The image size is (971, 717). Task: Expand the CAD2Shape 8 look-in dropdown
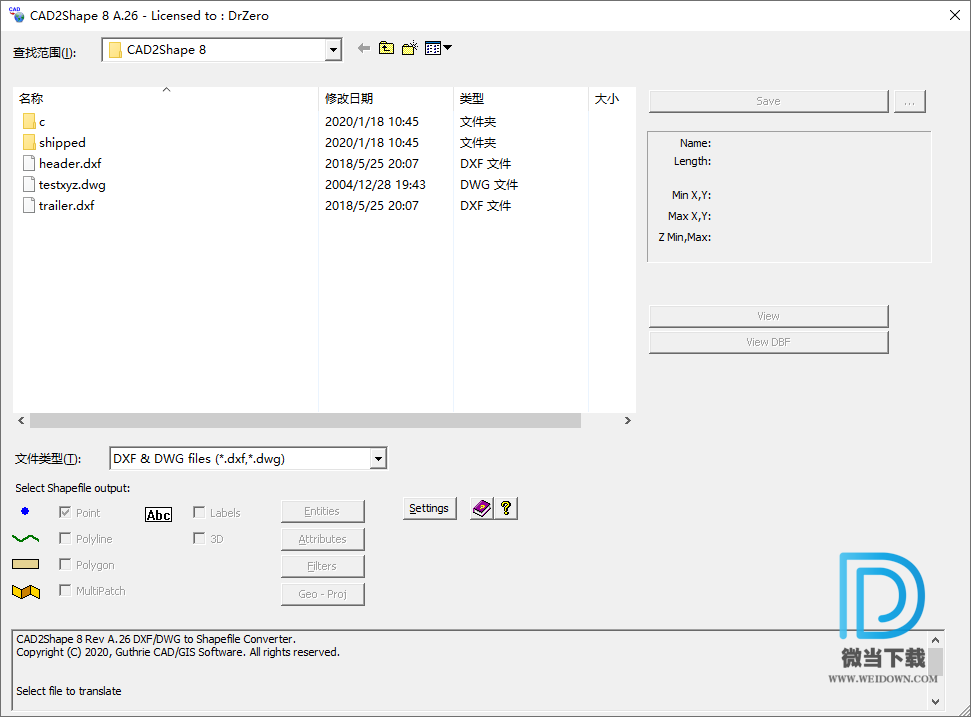tap(333, 50)
